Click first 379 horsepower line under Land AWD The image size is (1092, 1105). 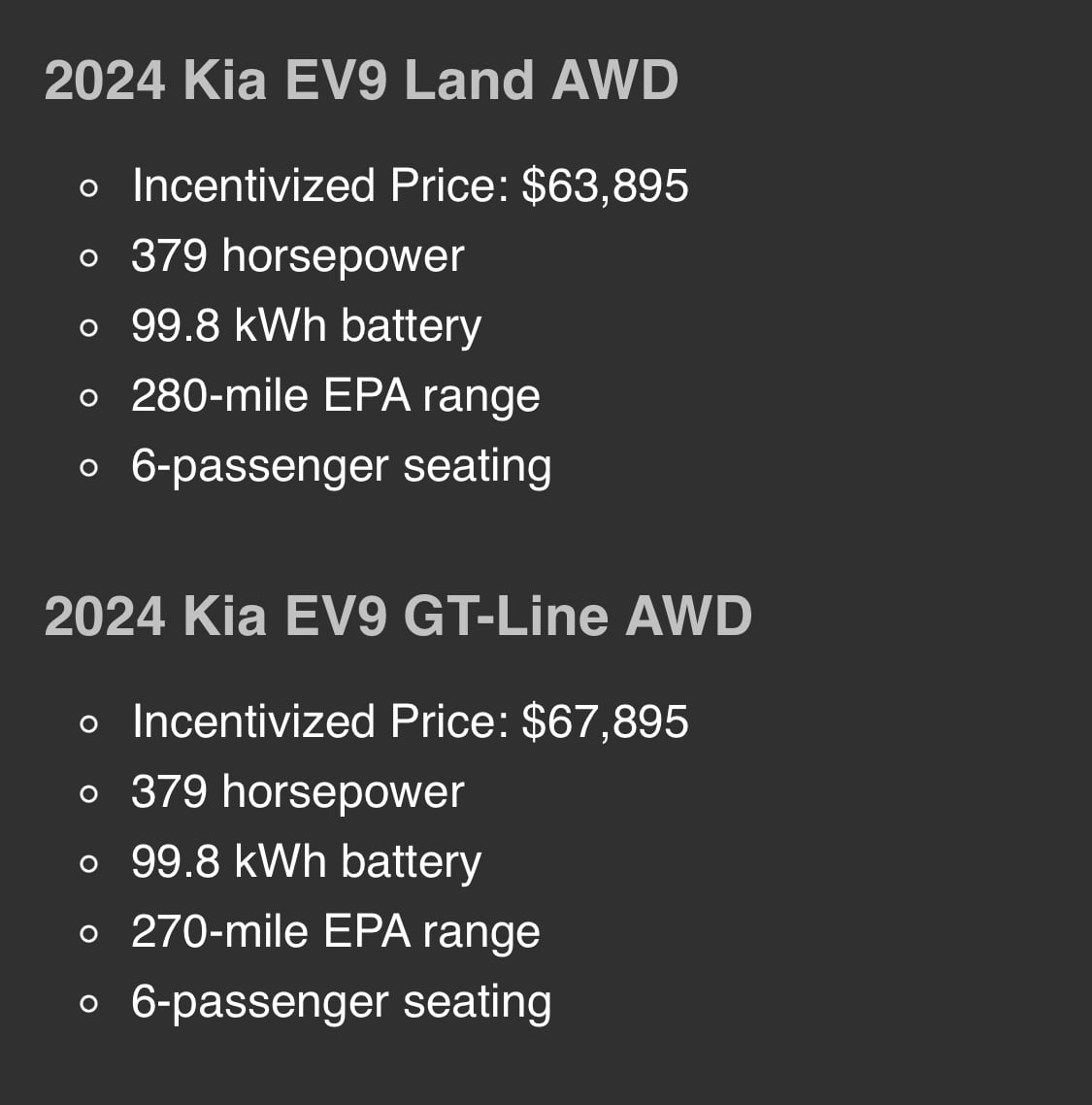click(297, 256)
